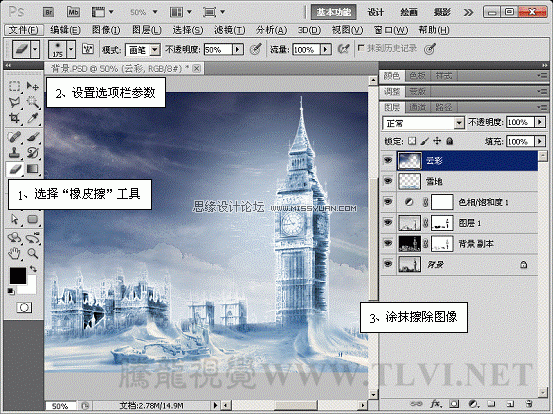The image size is (553, 414).
Task: Open the Brush panel toggle icon
Action: click(87, 49)
